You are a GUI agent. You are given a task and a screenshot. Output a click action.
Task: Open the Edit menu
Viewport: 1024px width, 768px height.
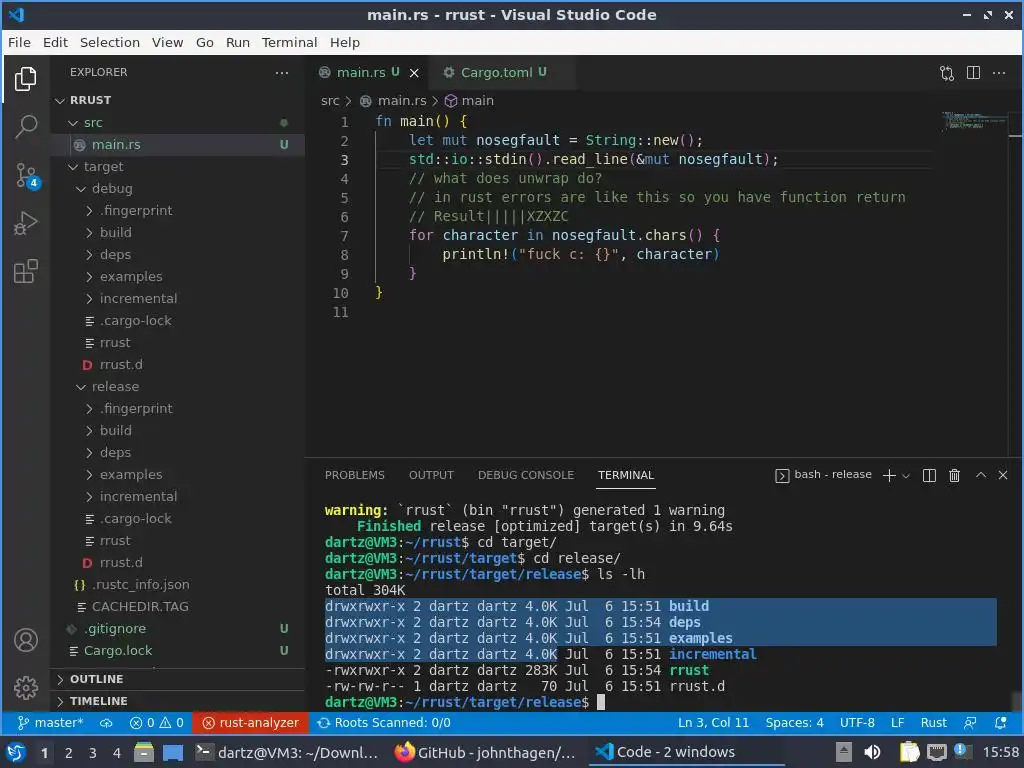coord(56,42)
